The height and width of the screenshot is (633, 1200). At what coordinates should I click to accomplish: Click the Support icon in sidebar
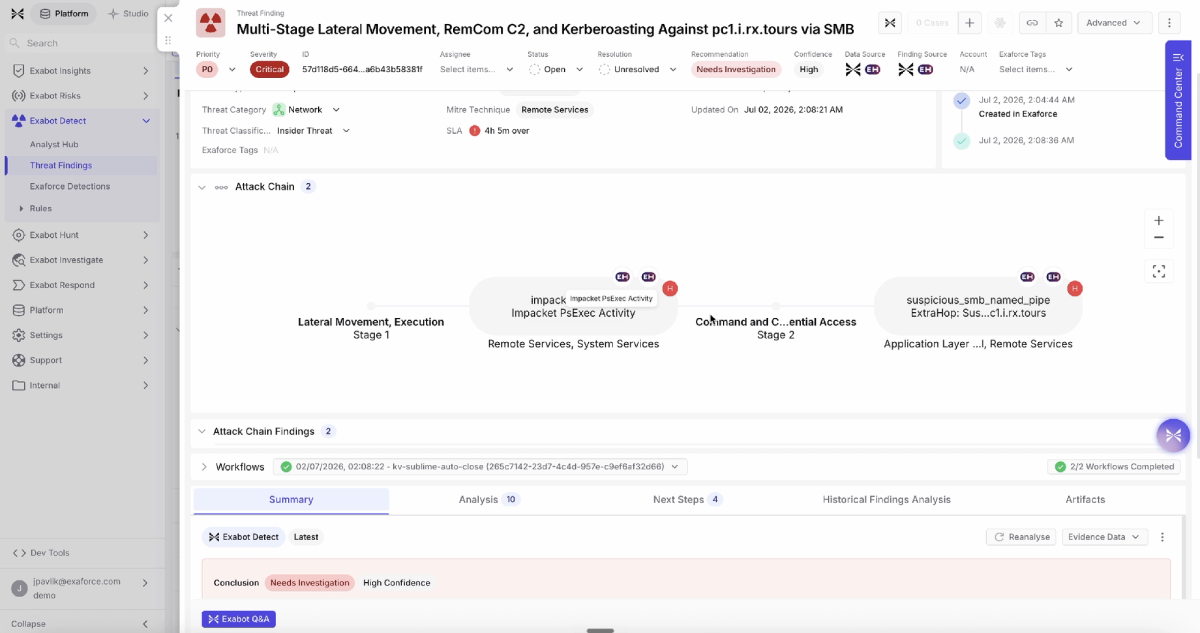[x=19, y=360]
